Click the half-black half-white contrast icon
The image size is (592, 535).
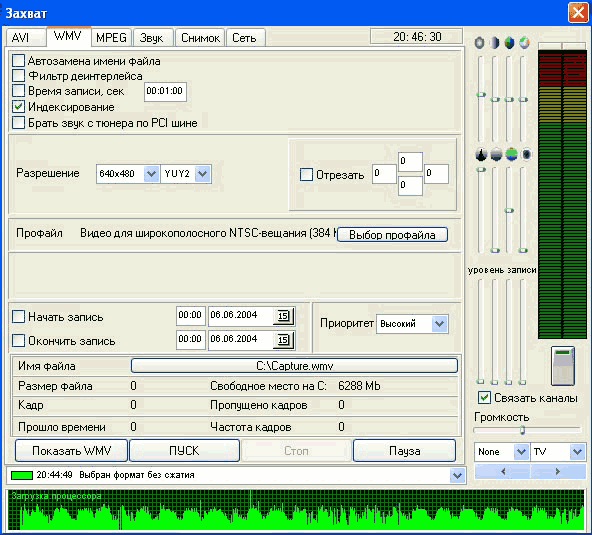(494, 43)
